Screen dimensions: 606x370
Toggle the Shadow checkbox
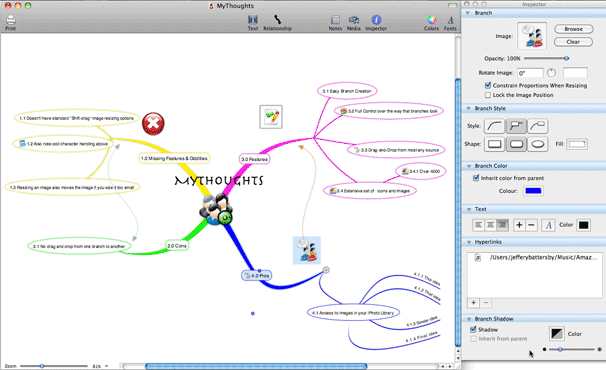(x=473, y=329)
